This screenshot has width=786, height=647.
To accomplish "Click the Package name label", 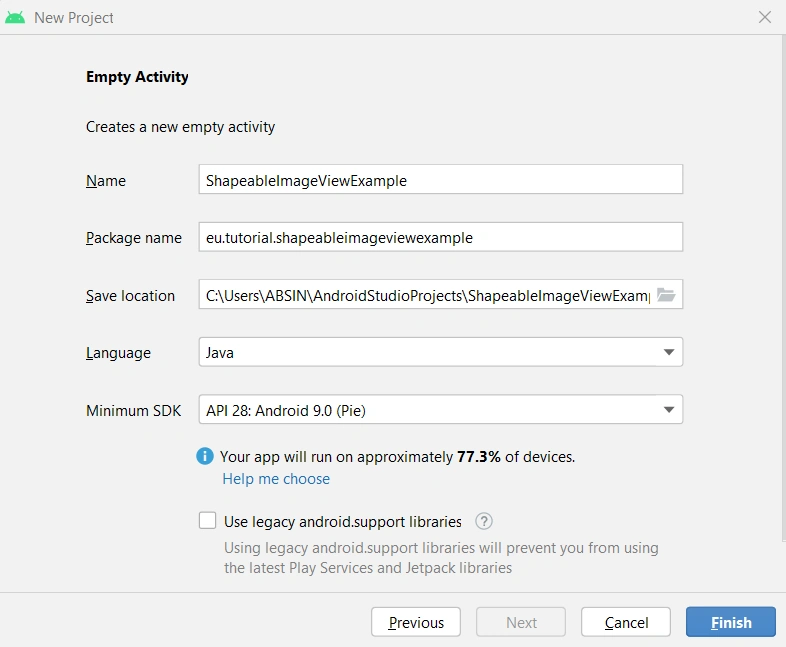I will tap(134, 238).
